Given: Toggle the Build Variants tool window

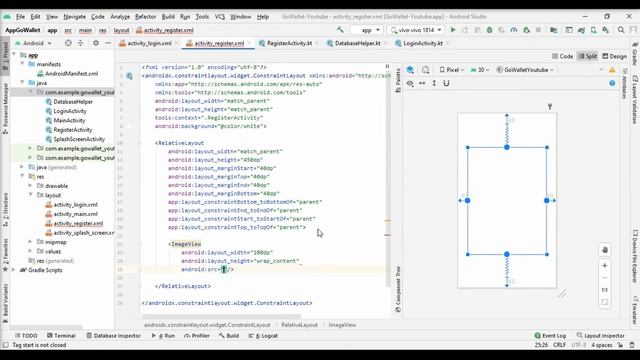Looking at the screenshot, I should click(5, 303).
